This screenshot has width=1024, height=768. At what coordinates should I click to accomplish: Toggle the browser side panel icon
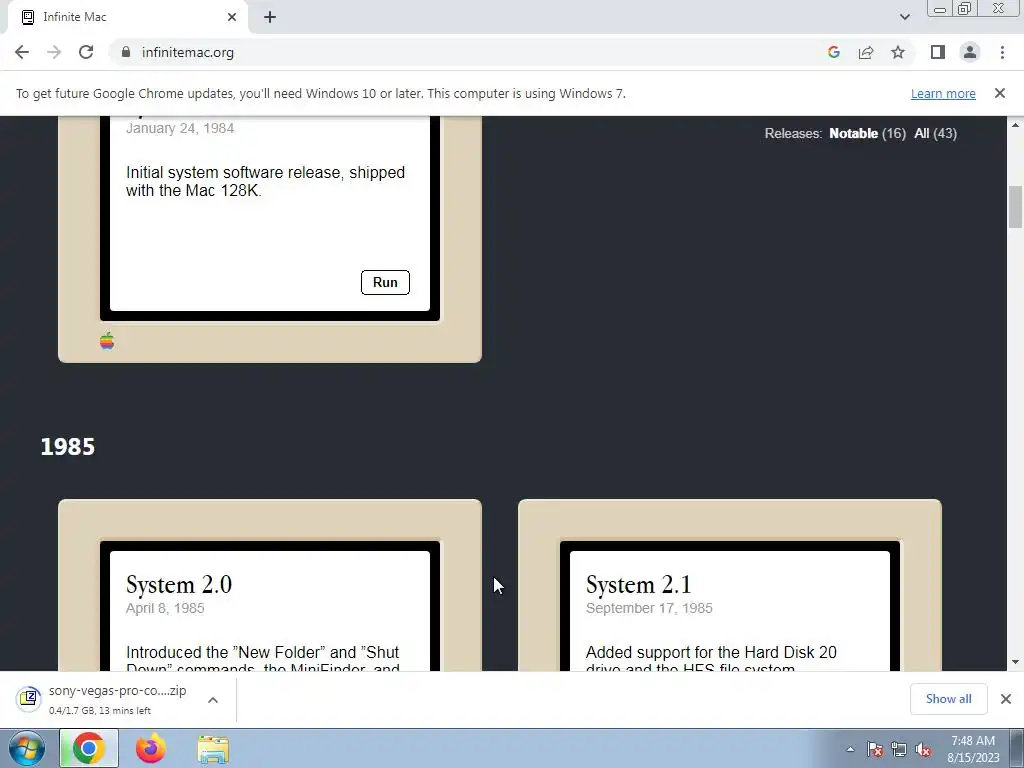pos(938,52)
